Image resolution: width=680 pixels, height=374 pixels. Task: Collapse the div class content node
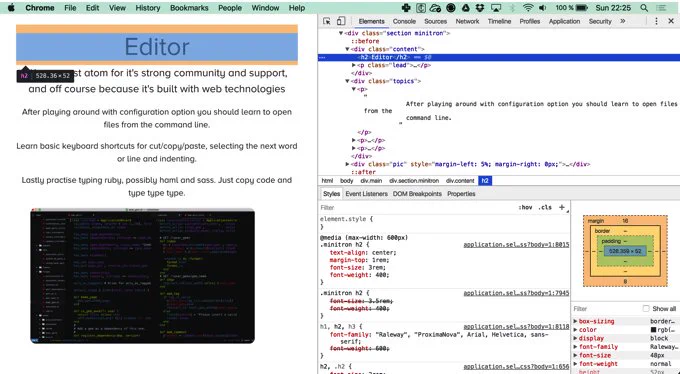click(347, 49)
